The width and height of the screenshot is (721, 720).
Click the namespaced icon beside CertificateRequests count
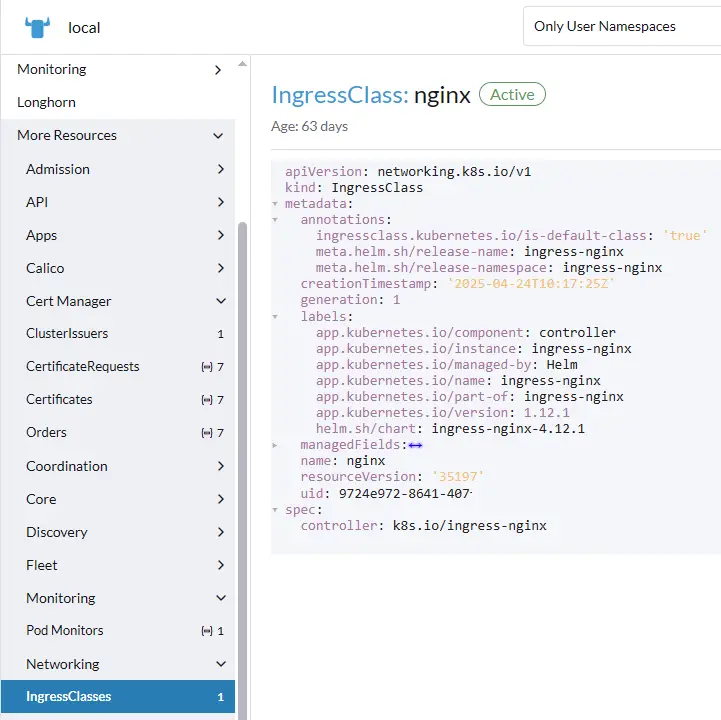tap(207, 367)
